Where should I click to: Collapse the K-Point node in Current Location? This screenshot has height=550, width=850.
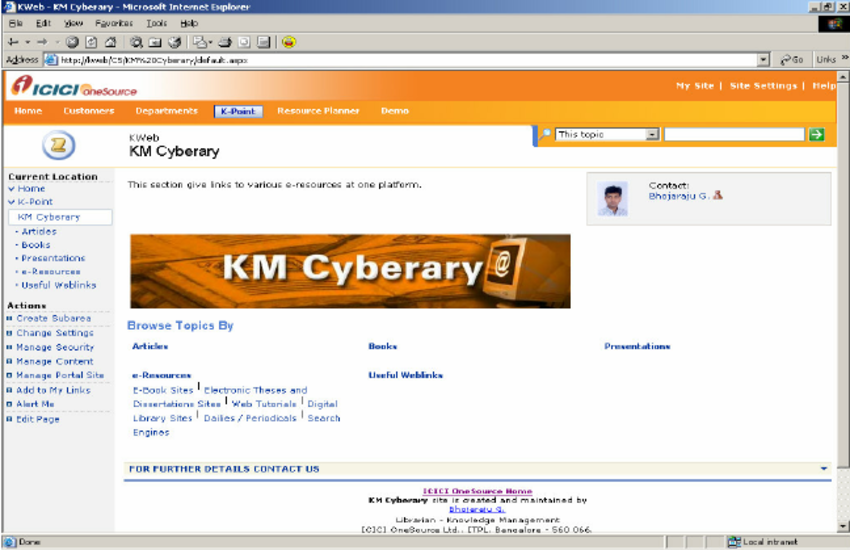(x=11, y=202)
